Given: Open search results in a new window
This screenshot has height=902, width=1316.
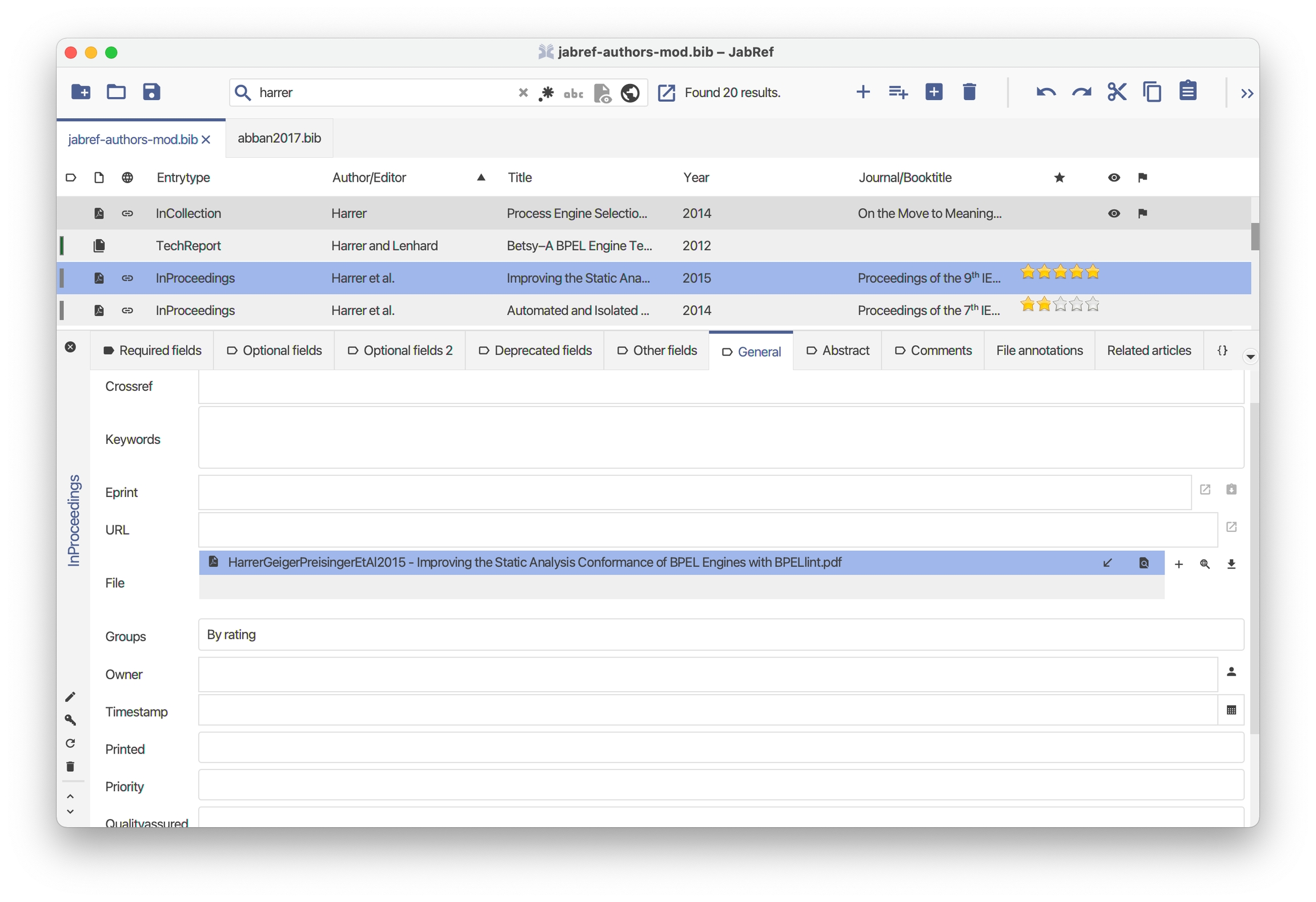Looking at the screenshot, I should tap(666, 93).
